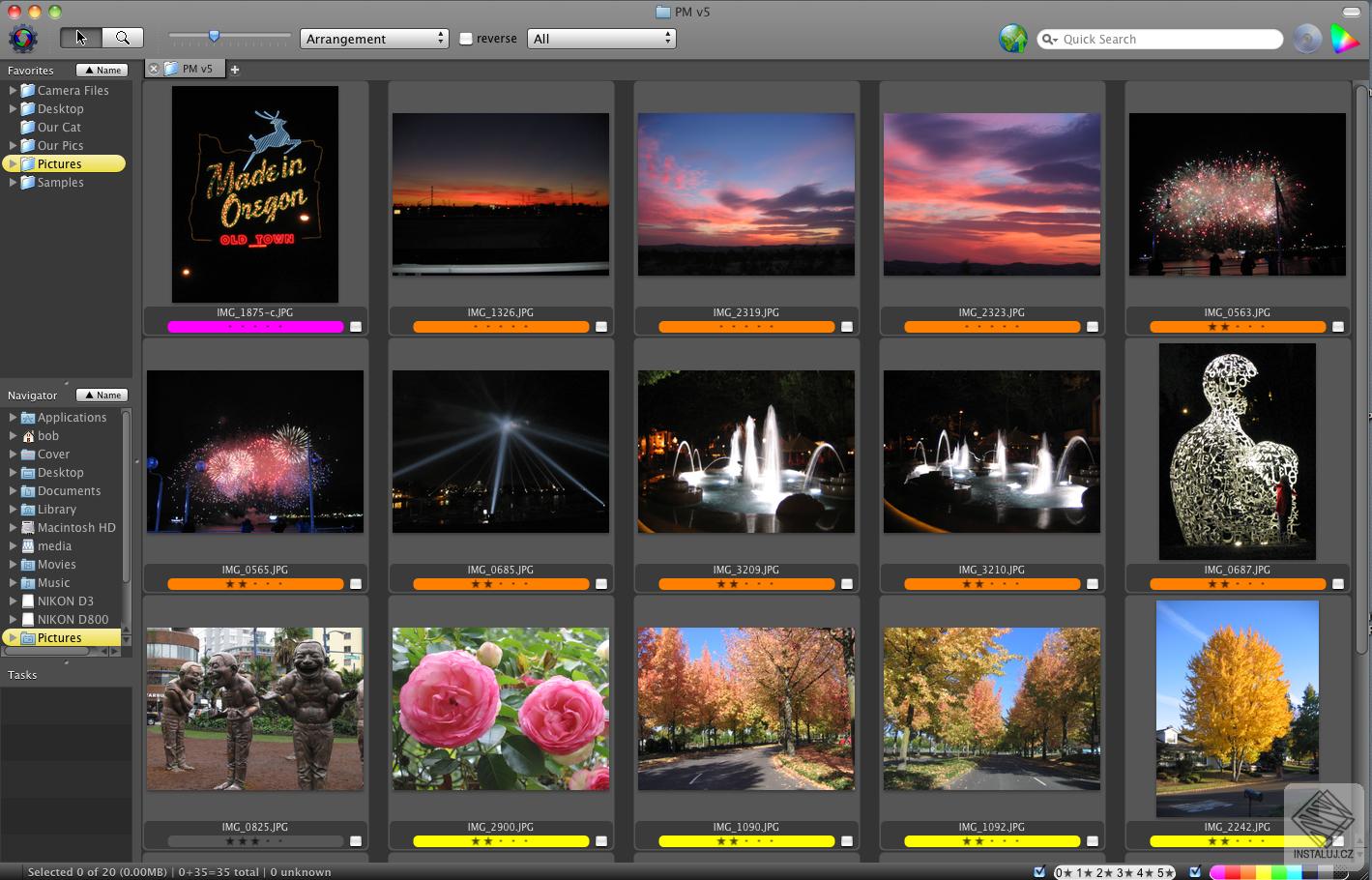Close the PM v5 tab
The width and height of the screenshot is (1372, 880).
(154, 69)
